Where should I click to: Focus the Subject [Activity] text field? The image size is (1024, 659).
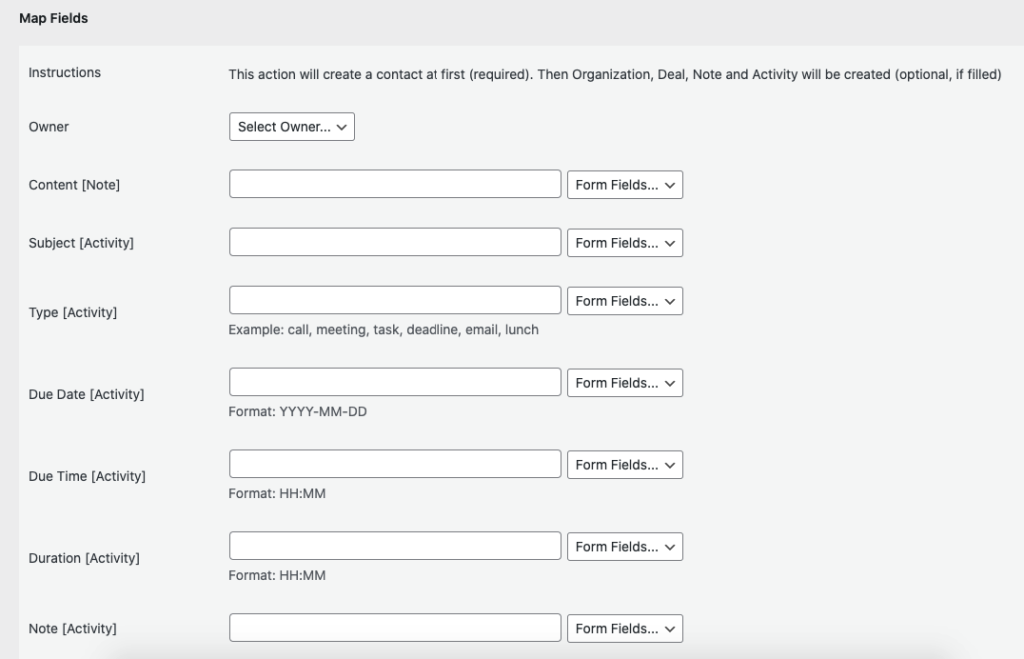[x=394, y=242]
